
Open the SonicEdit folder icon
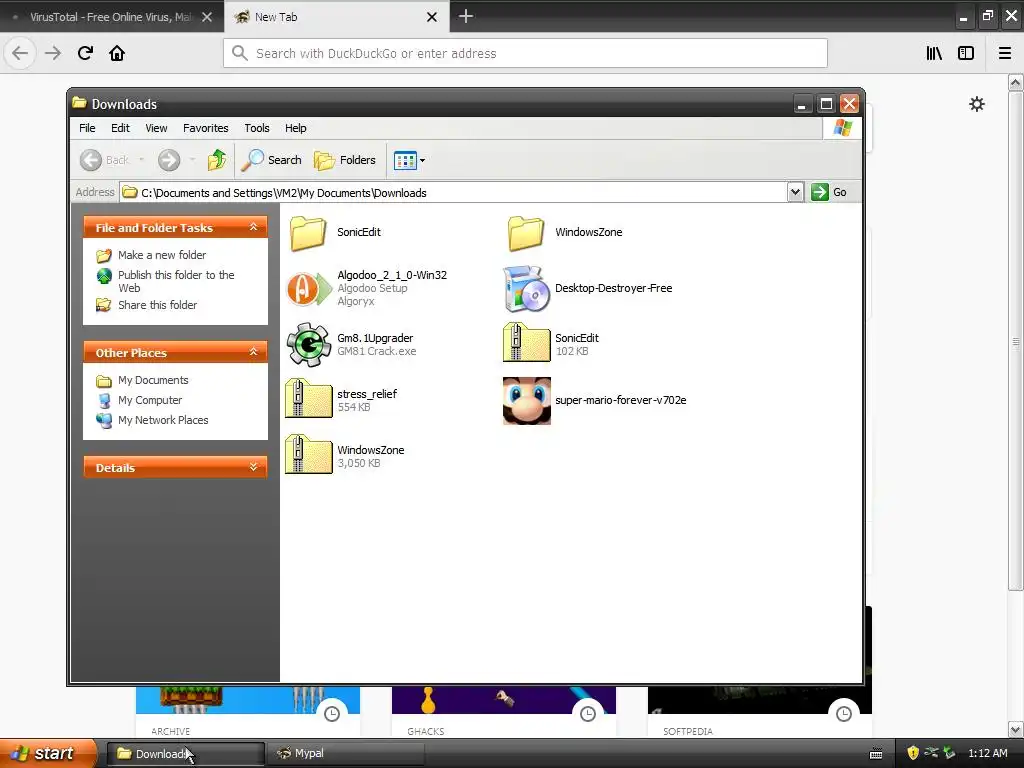coord(308,232)
